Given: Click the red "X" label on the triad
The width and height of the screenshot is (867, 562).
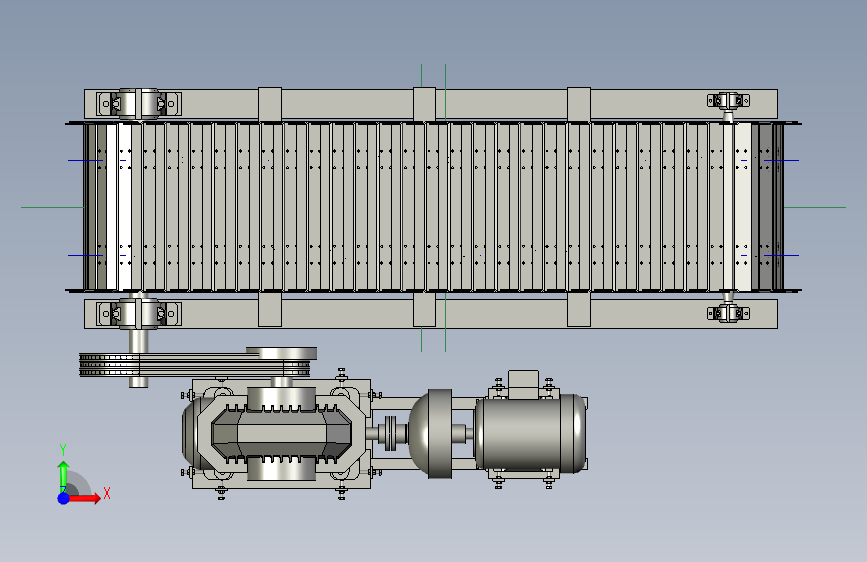Looking at the screenshot, I should [x=107, y=493].
